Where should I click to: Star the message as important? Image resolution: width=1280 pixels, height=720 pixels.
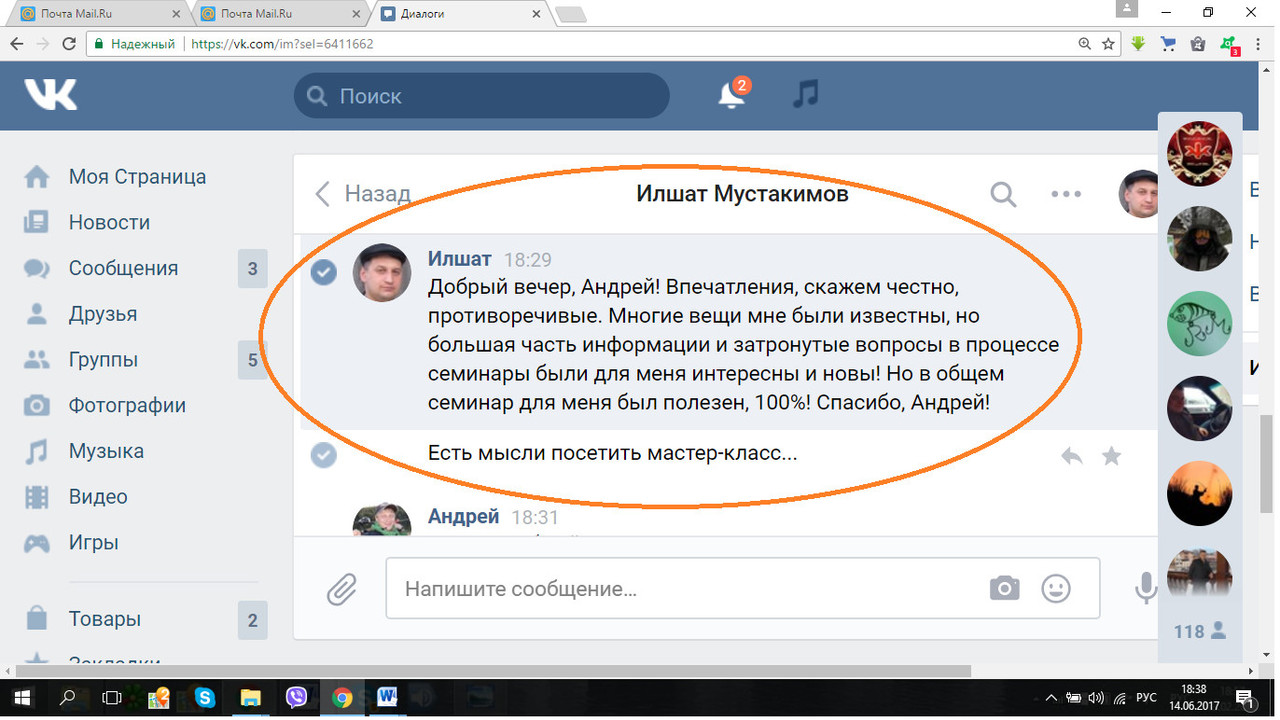[1111, 455]
